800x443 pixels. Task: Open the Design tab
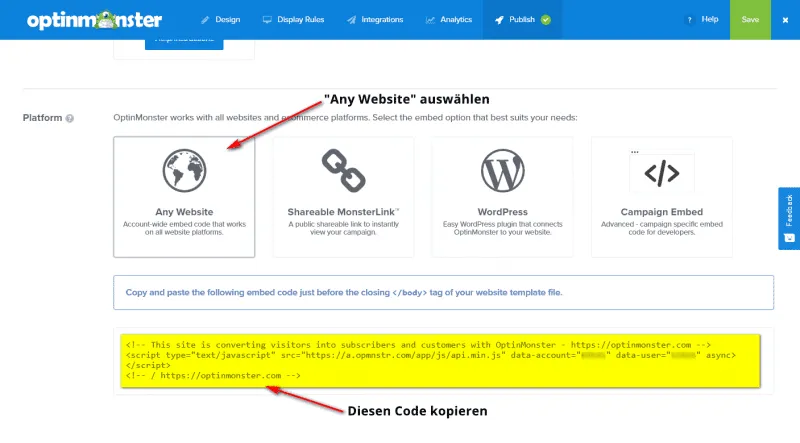coord(220,19)
